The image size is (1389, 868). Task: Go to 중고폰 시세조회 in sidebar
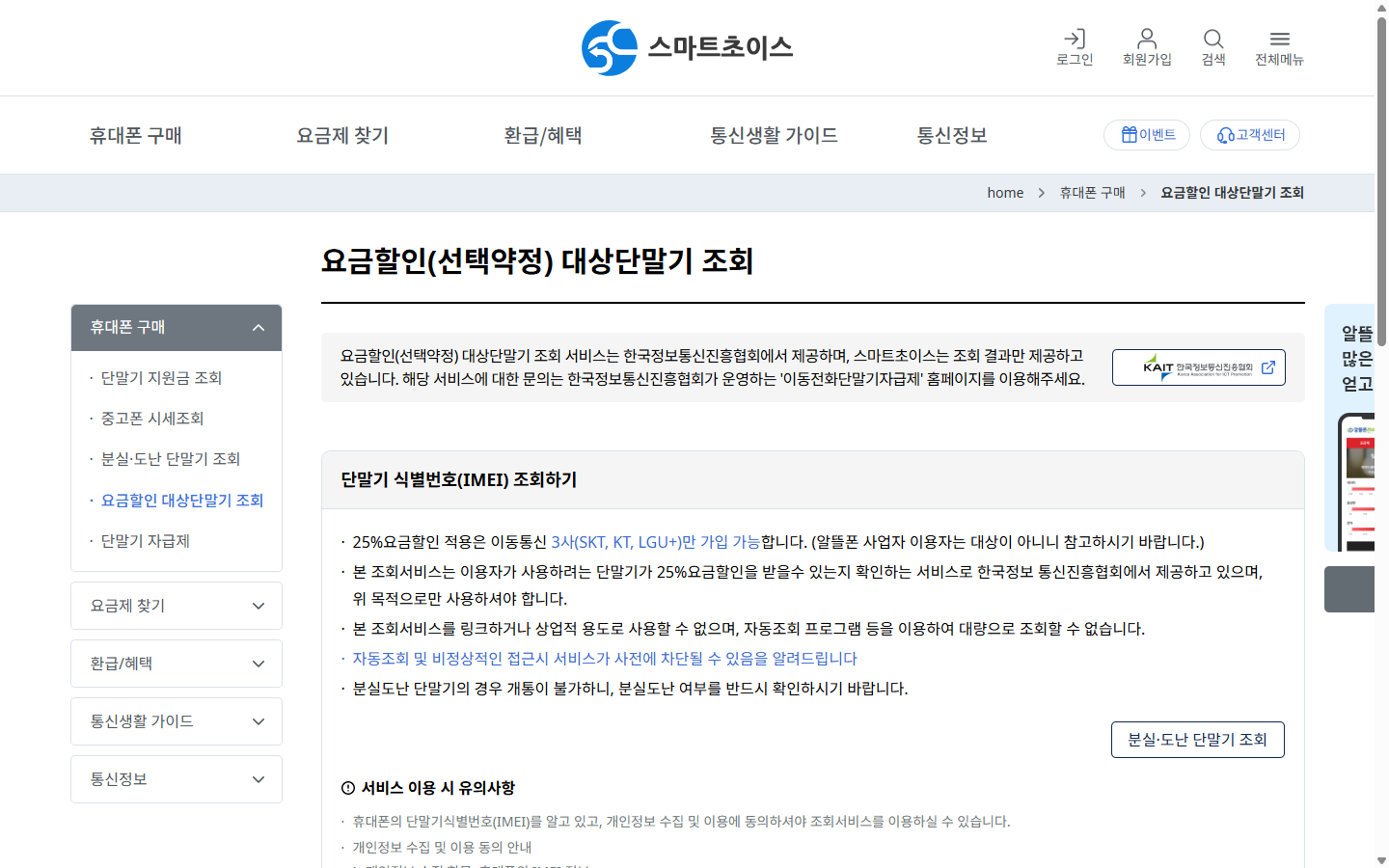point(152,419)
